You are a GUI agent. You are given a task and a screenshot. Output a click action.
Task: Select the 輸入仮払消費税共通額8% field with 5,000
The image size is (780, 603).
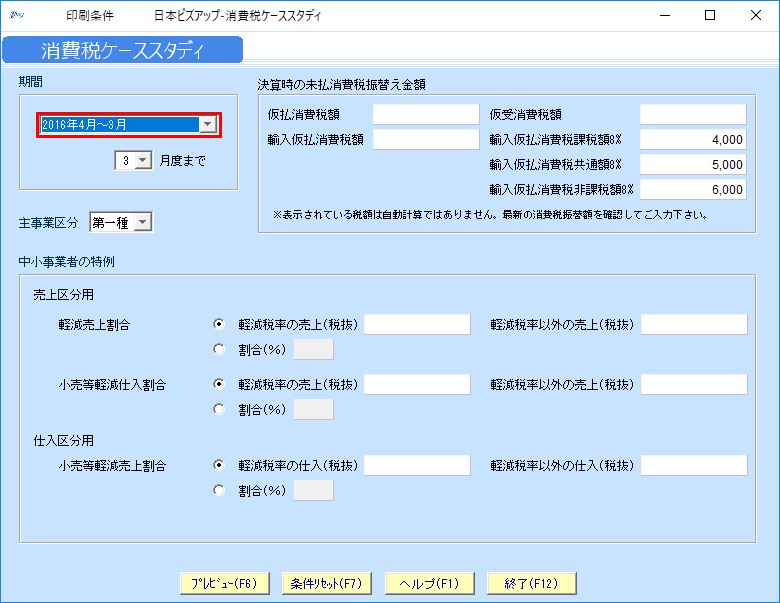click(693, 164)
